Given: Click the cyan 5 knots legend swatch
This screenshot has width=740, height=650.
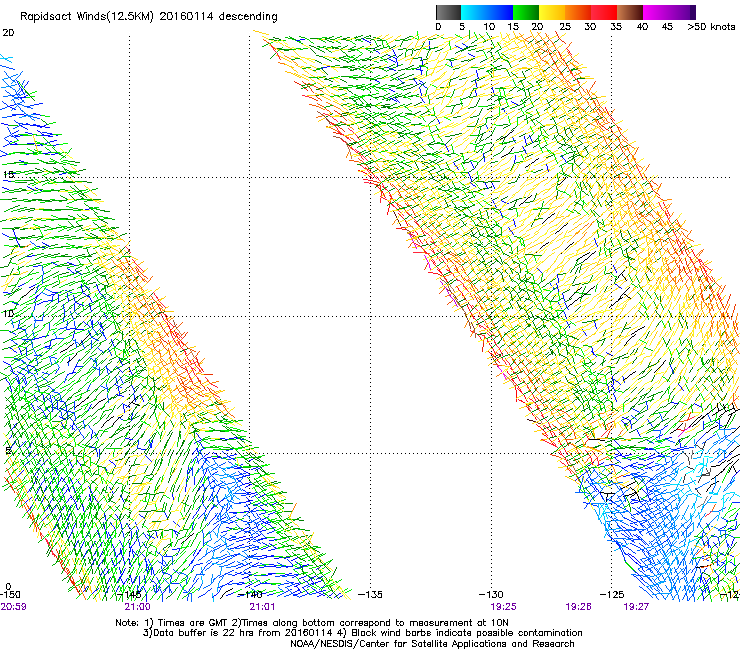Looking at the screenshot, I should tap(474, 12).
